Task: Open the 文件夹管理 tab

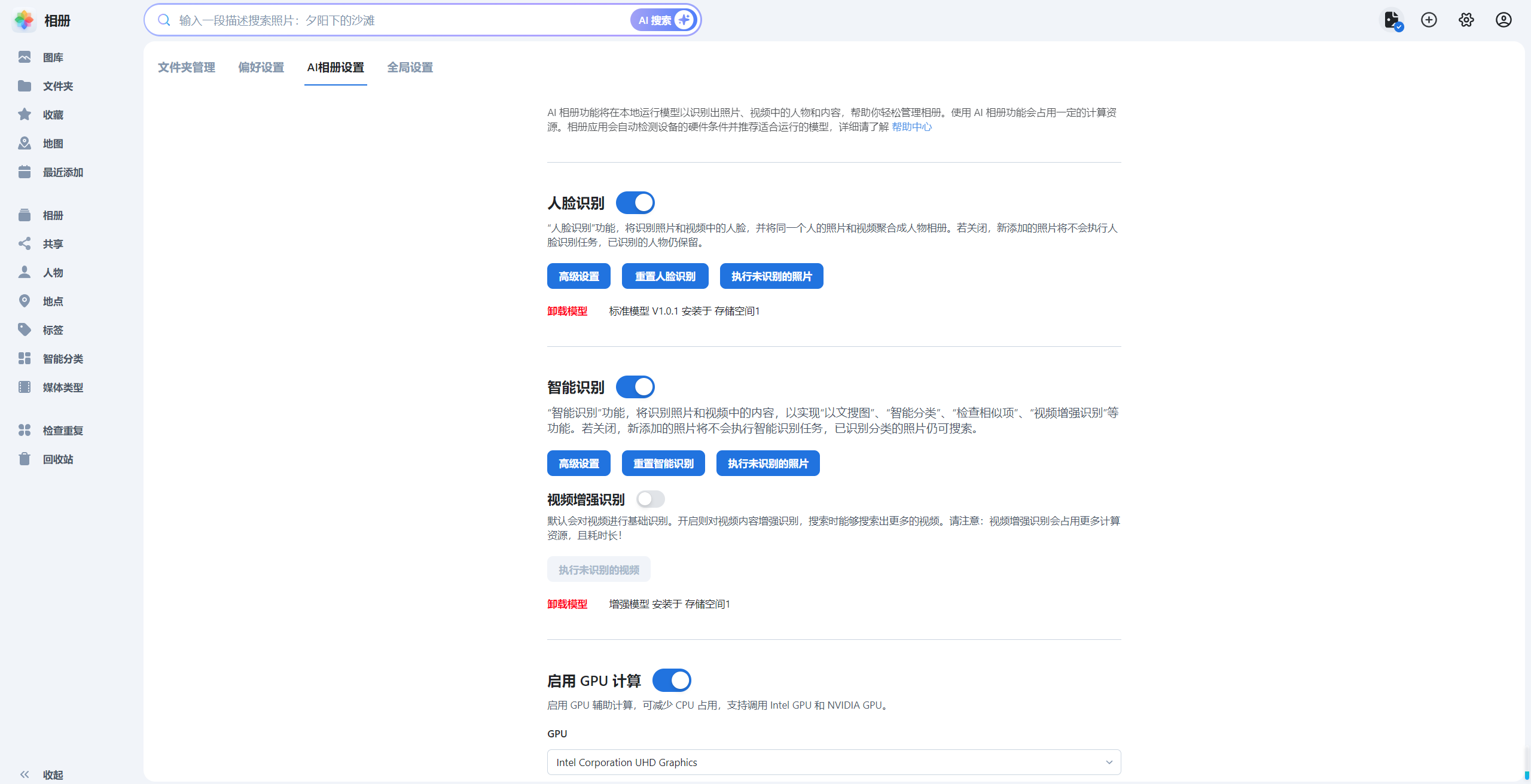Action: pyautogui.click(x=187, y=68)
